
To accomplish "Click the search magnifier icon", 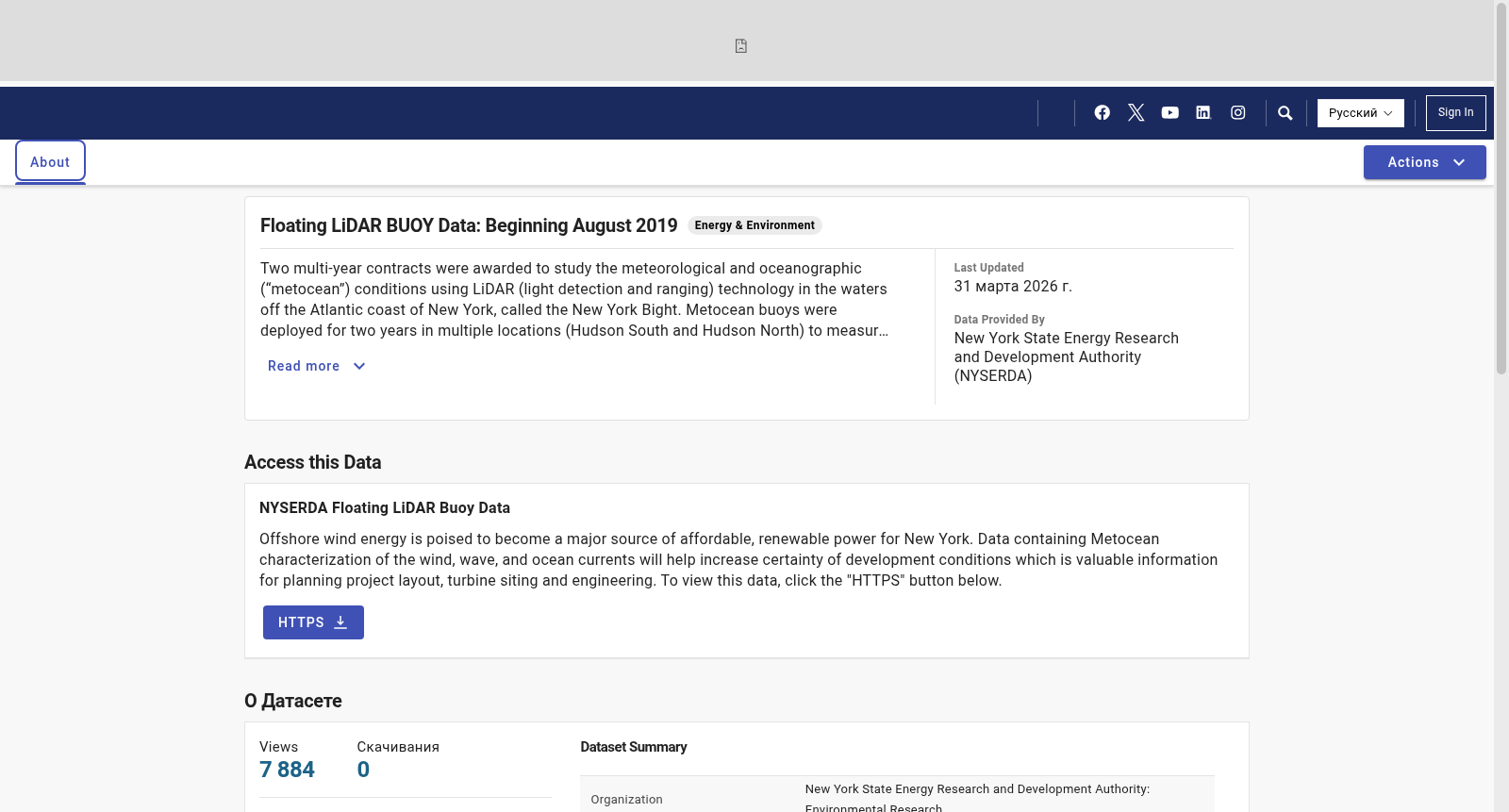I will [1285, 113].
